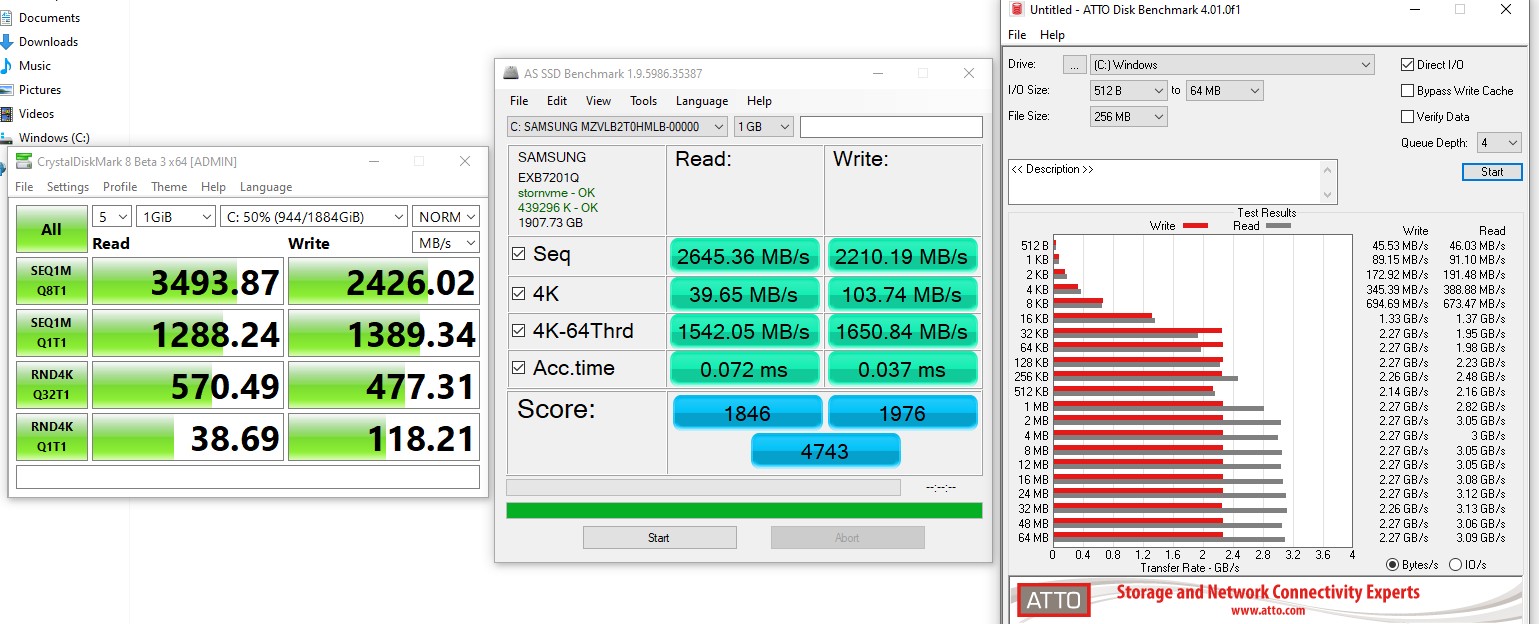Open the SAMSUNG drive selector dropdown

point(617,127)
